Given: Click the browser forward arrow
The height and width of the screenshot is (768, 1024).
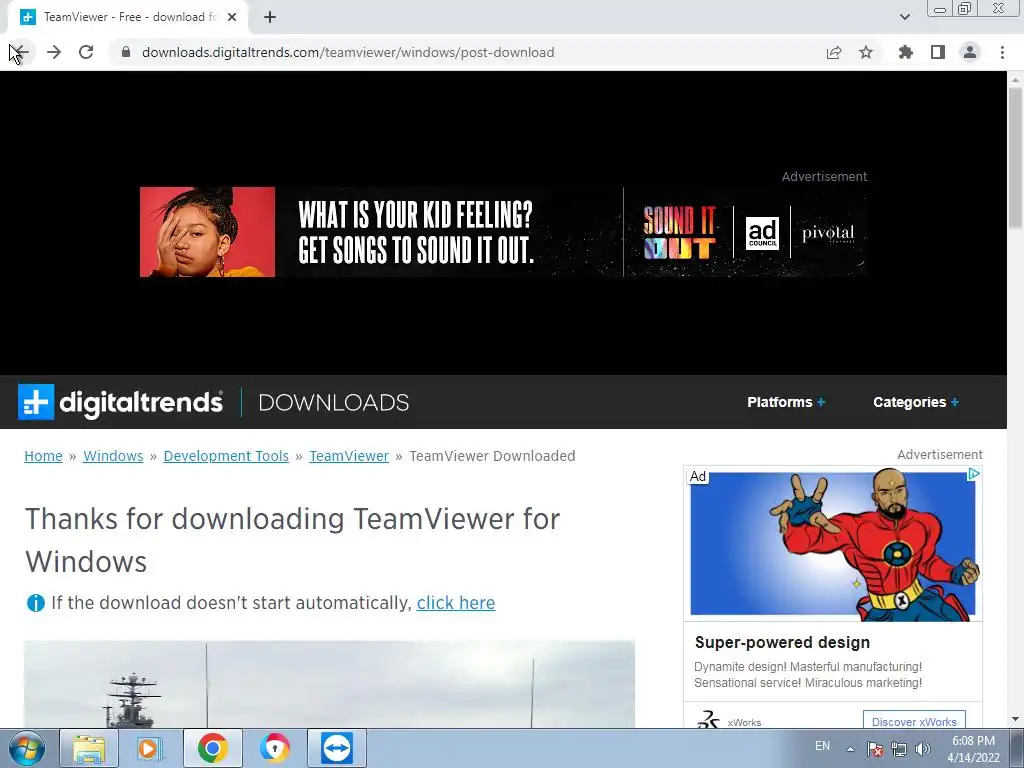Looking at the screenshot, I should [54, 52].
